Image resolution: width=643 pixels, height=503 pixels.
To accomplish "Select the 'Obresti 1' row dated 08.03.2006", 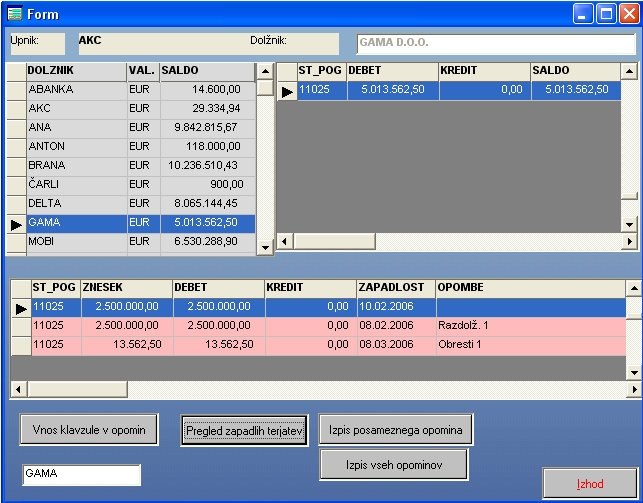I will (330, 345).
